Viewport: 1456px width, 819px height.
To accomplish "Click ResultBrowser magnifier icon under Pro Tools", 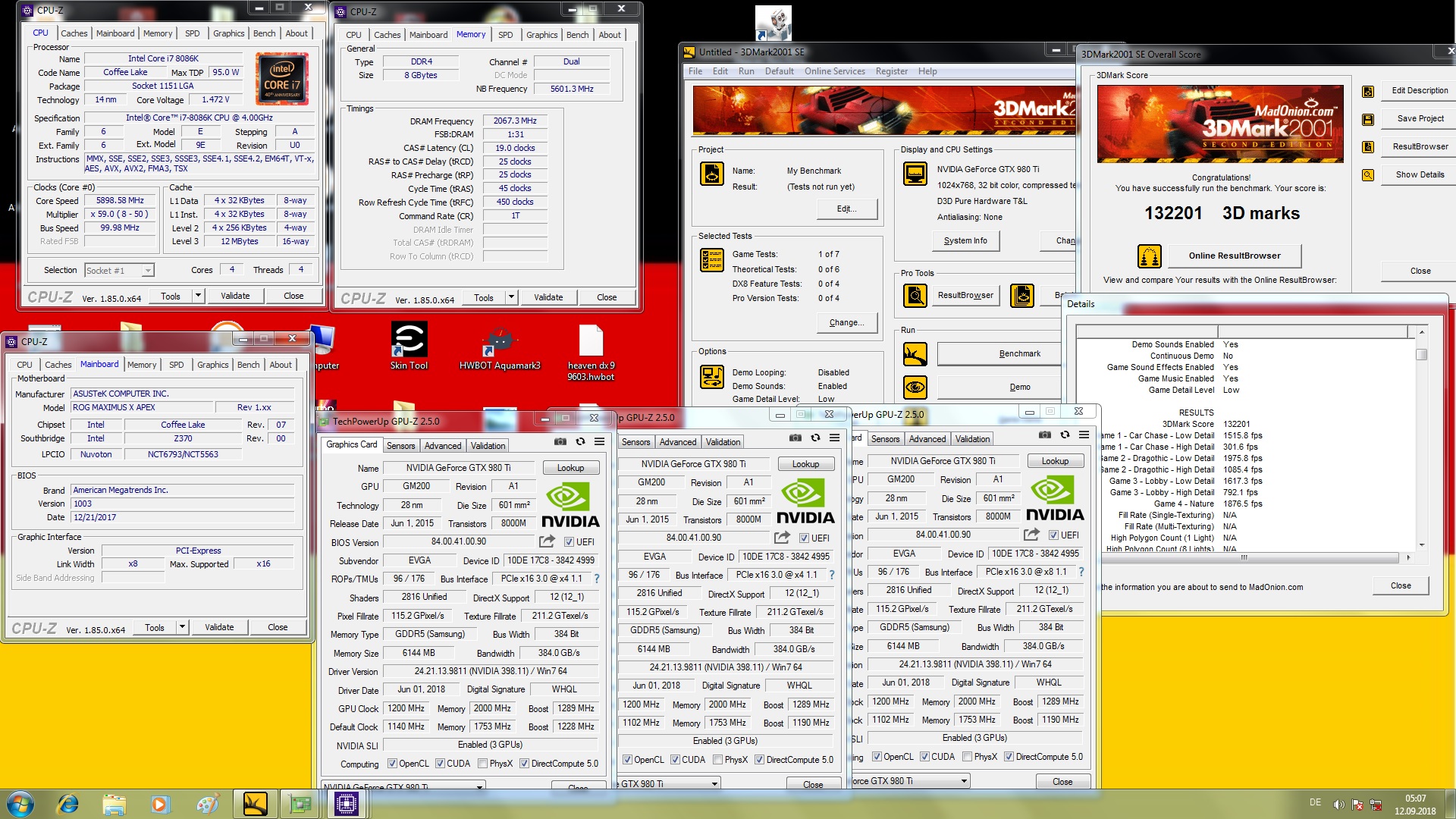I will coord(915,295).
